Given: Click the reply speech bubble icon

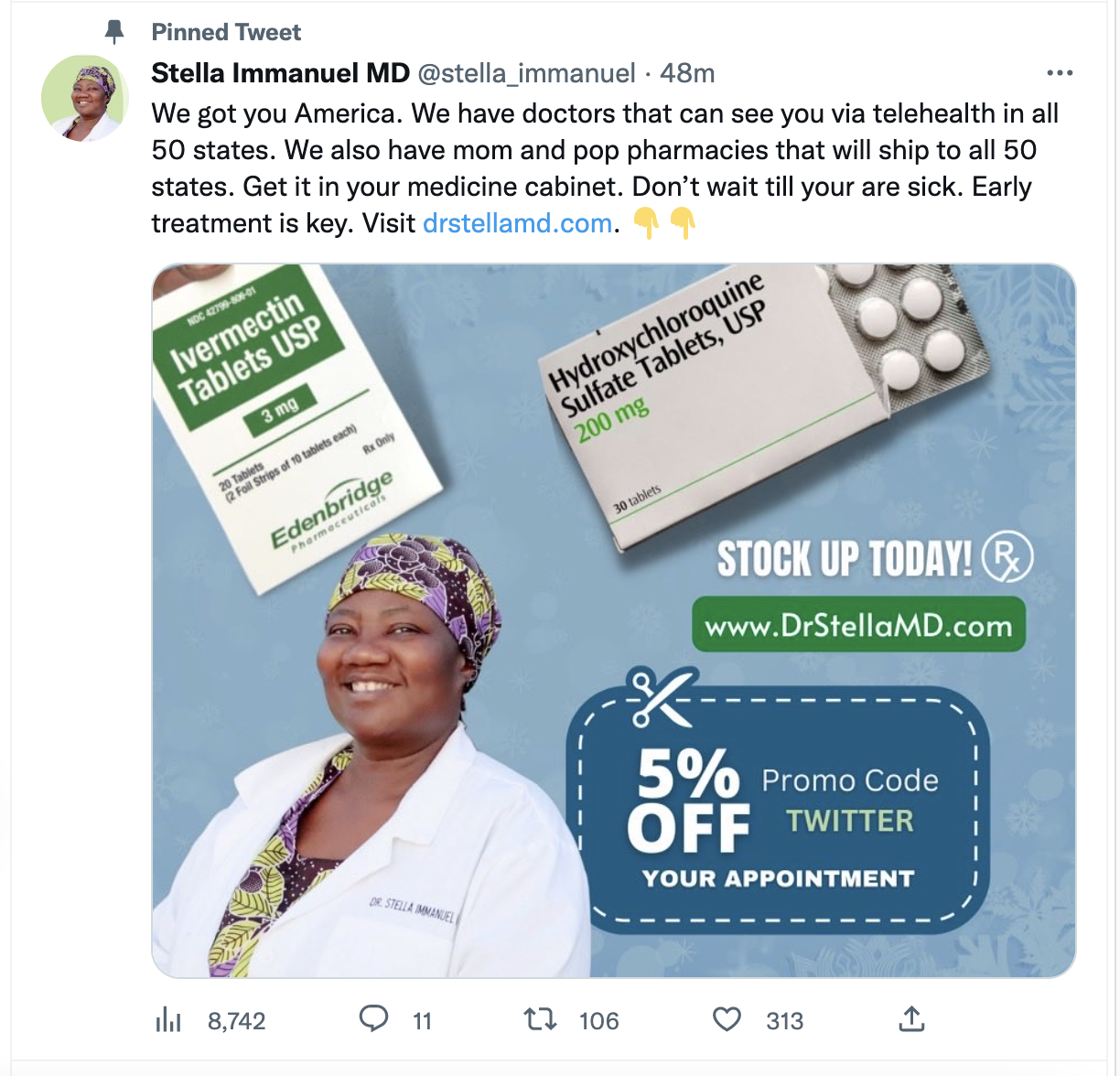Looking at the screenshot, I should coord(374,1018).
